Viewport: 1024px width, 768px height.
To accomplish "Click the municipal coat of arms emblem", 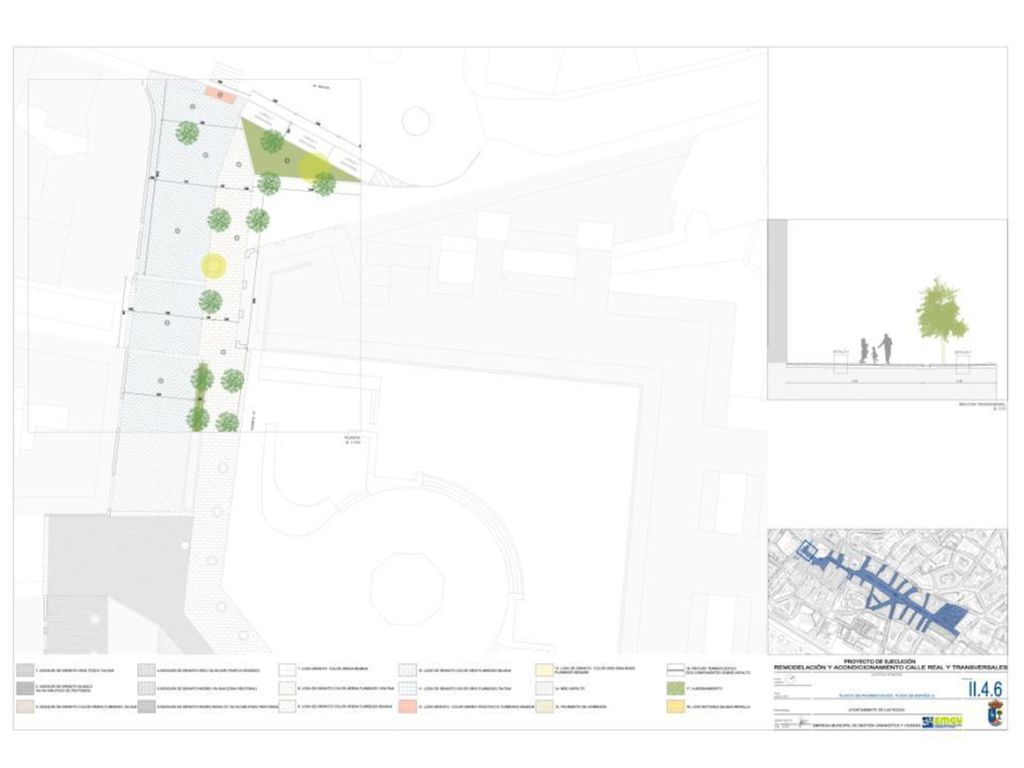I will pyautogui.click(x=995, y=714).
